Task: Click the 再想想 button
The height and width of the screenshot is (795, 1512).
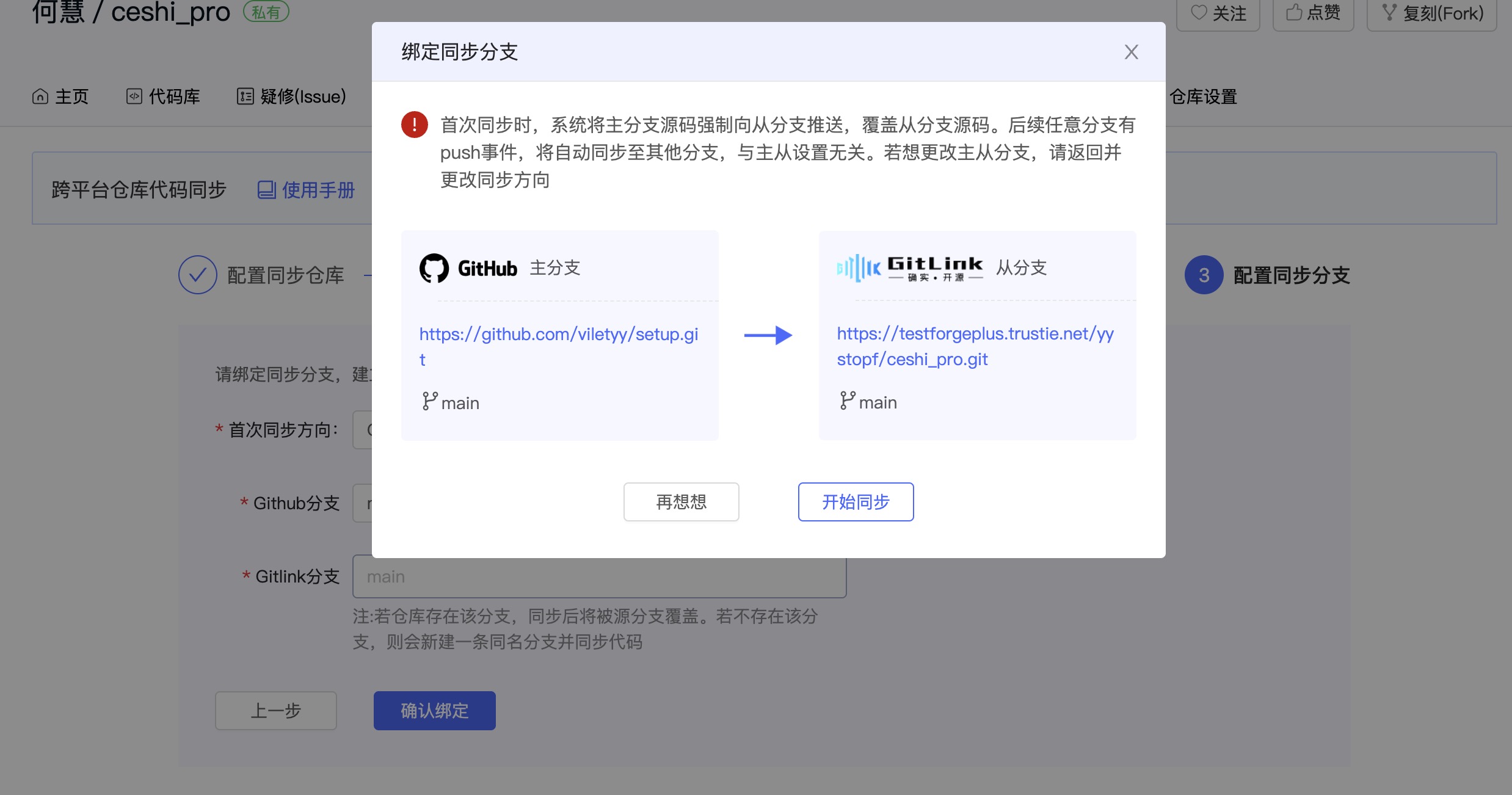Action: (x=681, y=502)
